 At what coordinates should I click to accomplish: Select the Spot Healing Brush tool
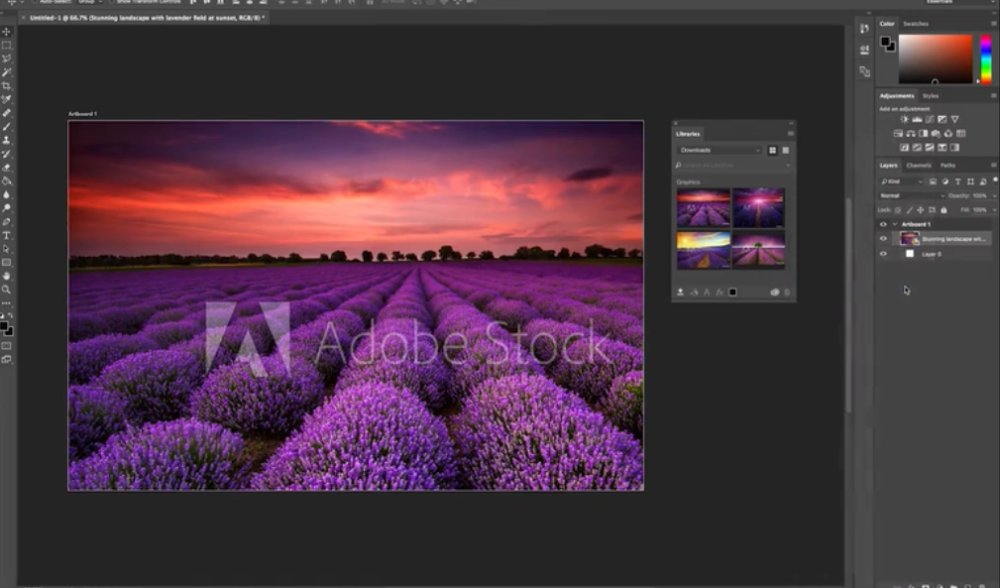coord(6,113)
